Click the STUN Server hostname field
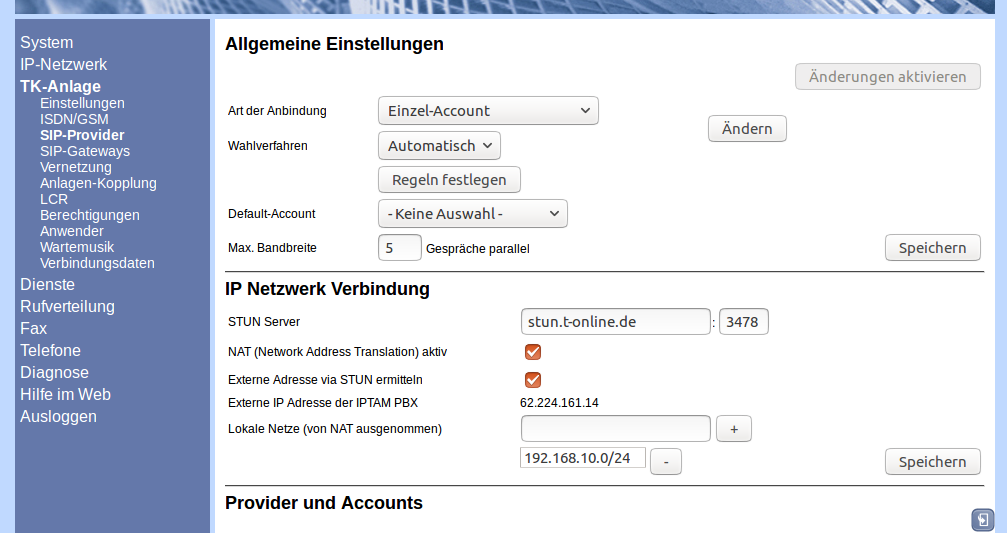 615,322
